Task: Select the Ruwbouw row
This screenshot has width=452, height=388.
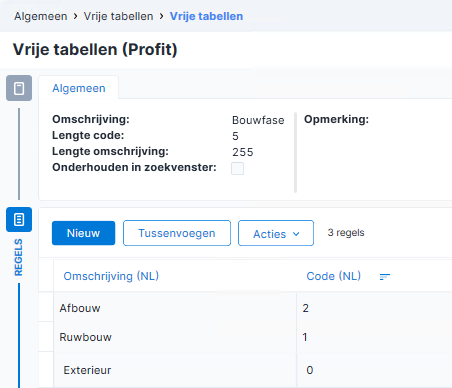Action: click(245, 337)
